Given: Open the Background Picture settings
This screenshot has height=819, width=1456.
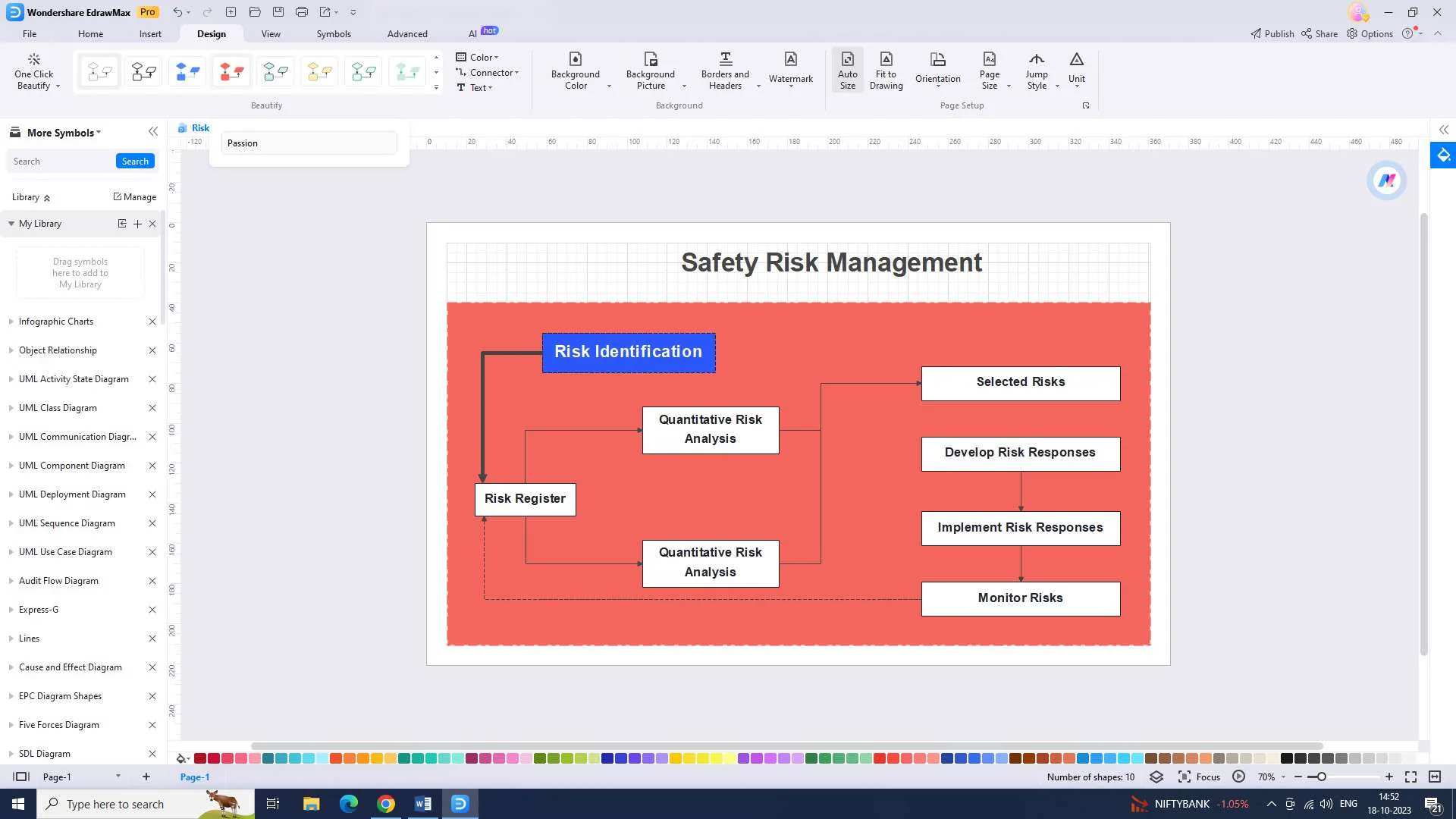Looking at the screenshot, I should pos(651,70).
